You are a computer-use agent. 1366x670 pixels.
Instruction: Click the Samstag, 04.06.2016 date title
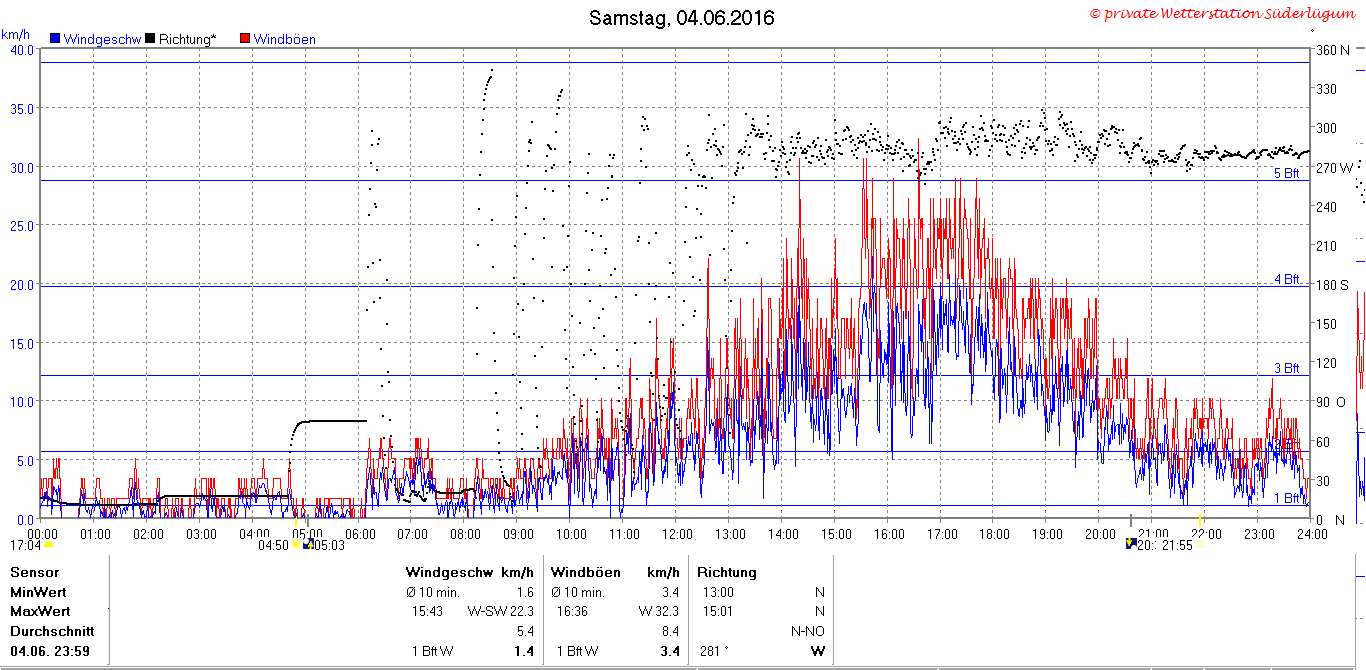pos(681,18)
